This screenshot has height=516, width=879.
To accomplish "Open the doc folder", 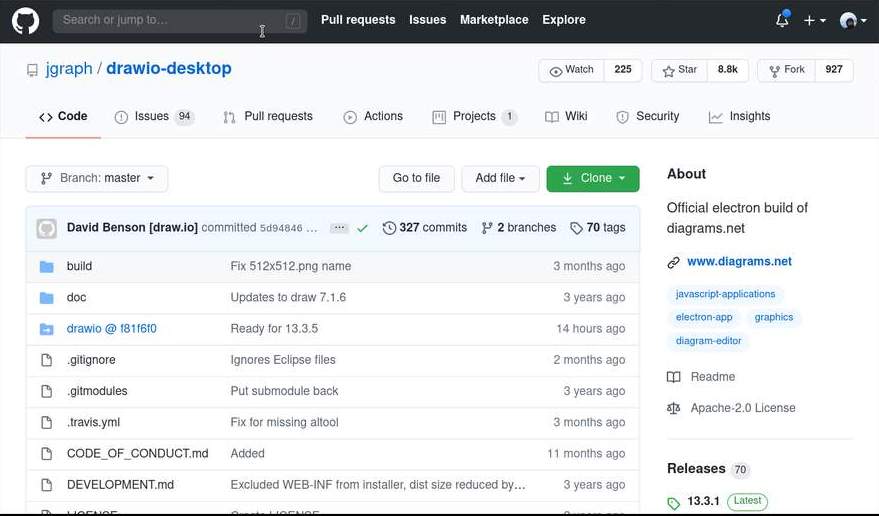I will point(76,297).
